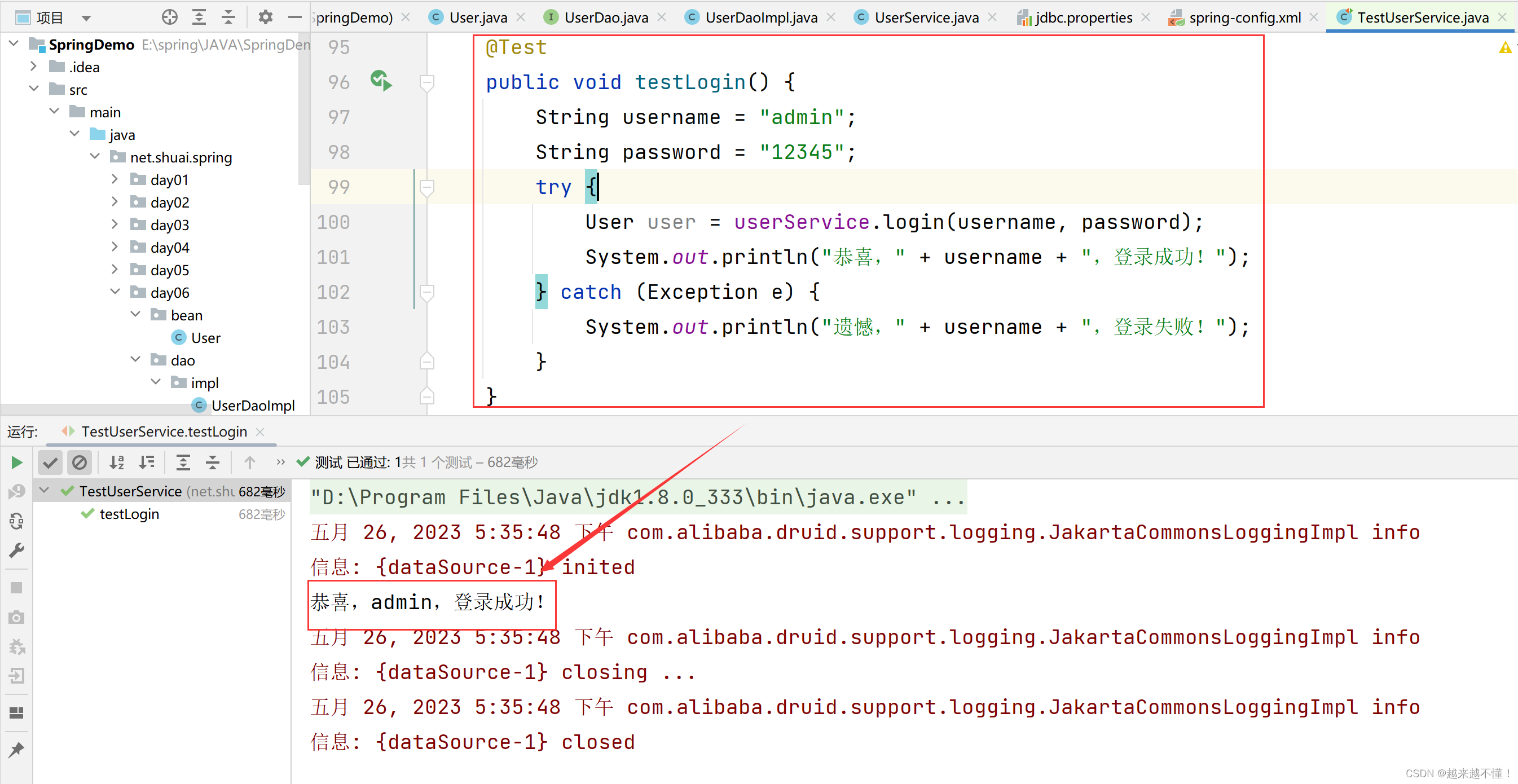
Task: Close the User.java tab
Action: [x=521, y=17]
